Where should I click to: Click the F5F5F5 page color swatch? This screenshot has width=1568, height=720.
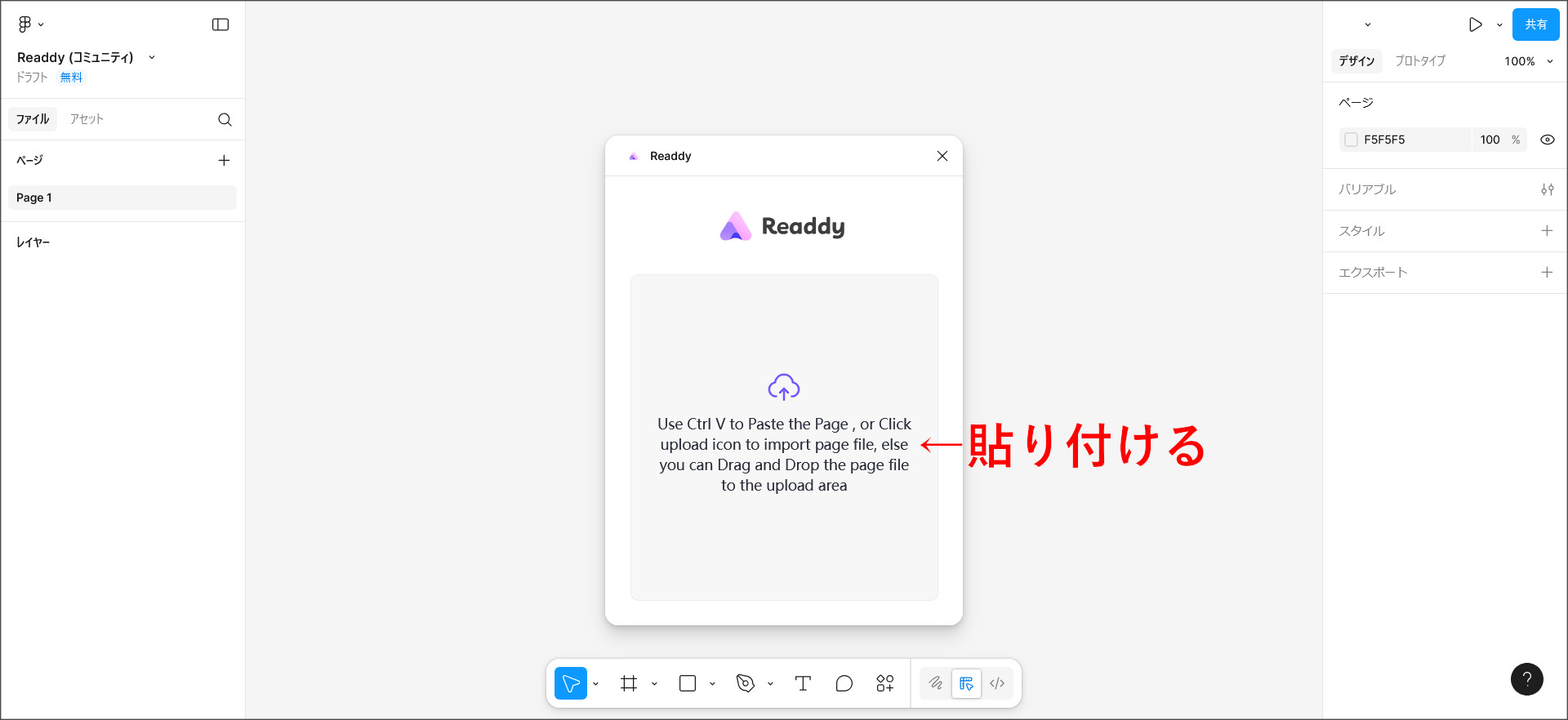[x=1352, y=140]
